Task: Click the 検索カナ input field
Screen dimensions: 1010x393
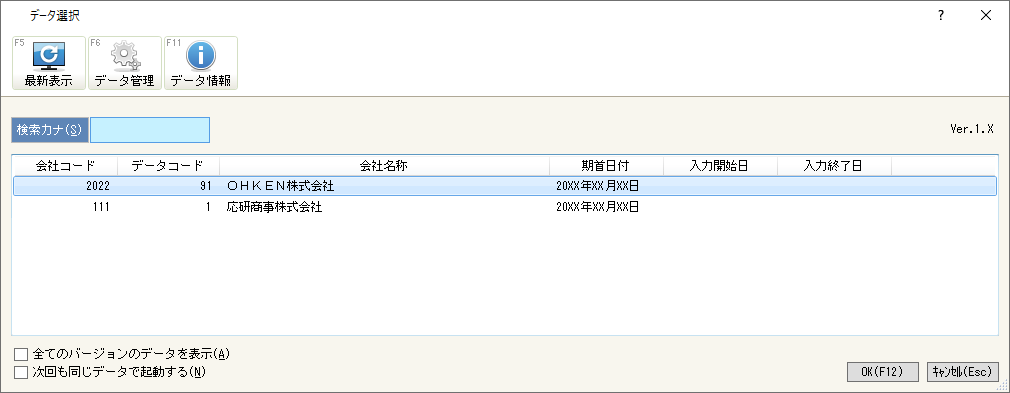Action: click(x=150, y=129)
